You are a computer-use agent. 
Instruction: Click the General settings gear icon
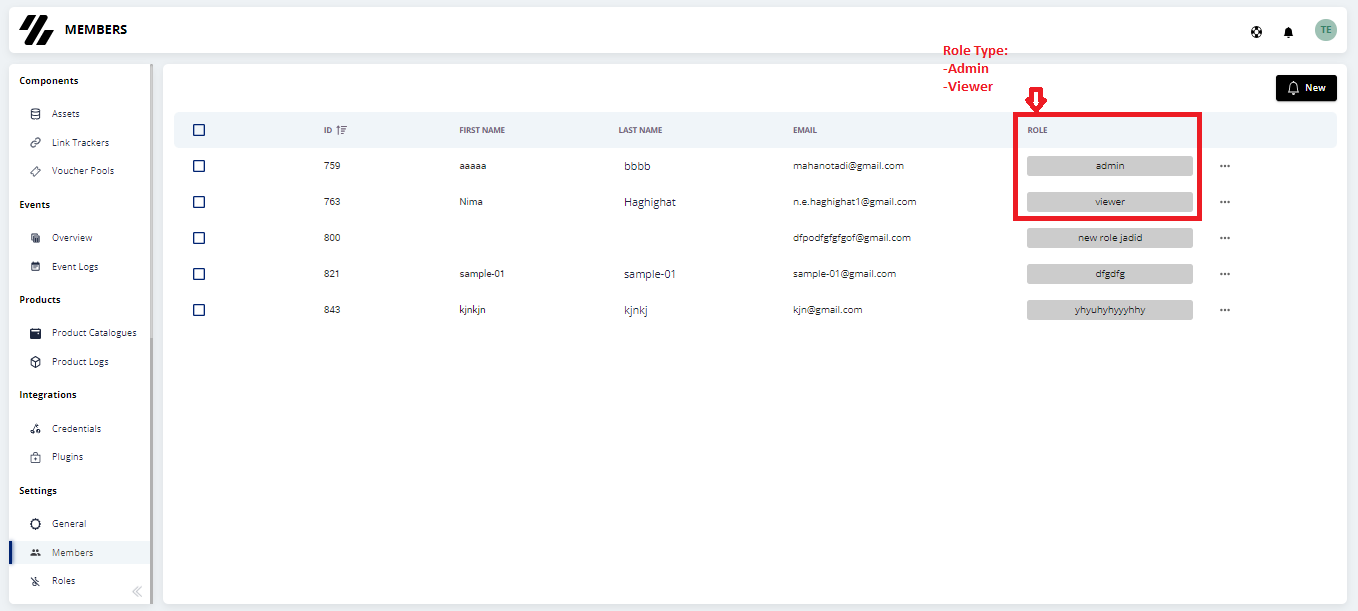[x=36, y=524]
